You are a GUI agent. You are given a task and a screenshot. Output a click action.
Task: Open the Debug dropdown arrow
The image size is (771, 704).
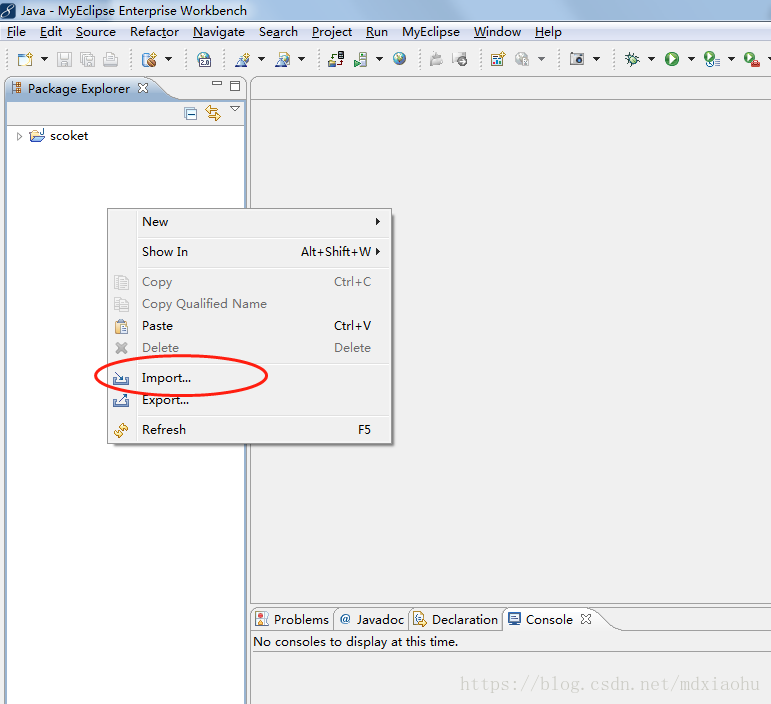pyautogui.click(x=652, y=59)
